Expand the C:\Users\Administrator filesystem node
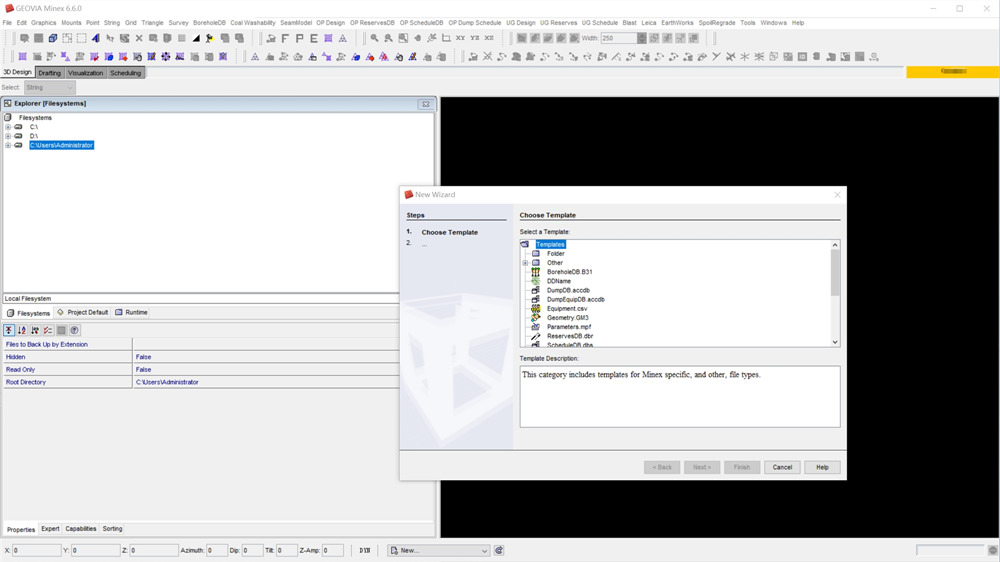The height and width of the screenshot is (562, 1000). (x=8, y=145)
